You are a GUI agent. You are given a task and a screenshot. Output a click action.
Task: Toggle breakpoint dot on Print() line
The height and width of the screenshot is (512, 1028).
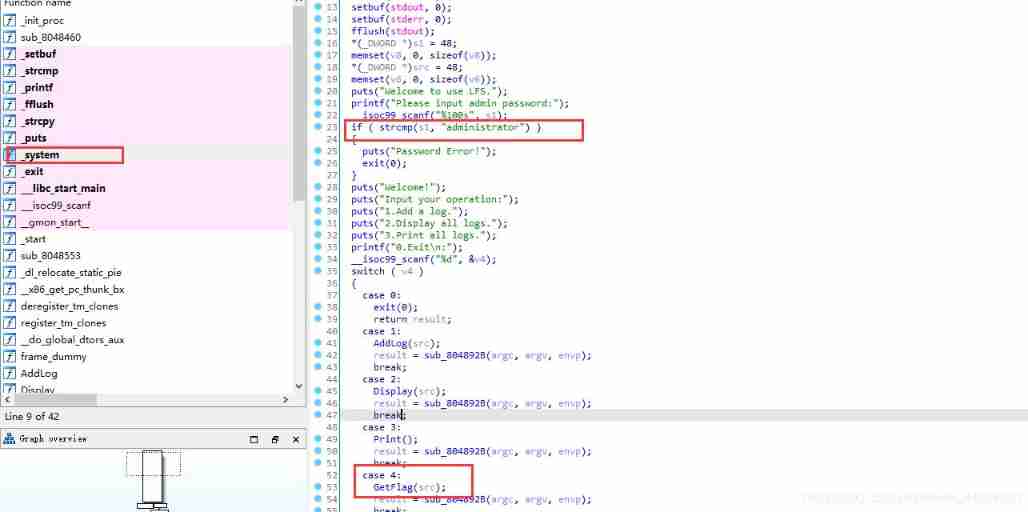coord(317,439)
